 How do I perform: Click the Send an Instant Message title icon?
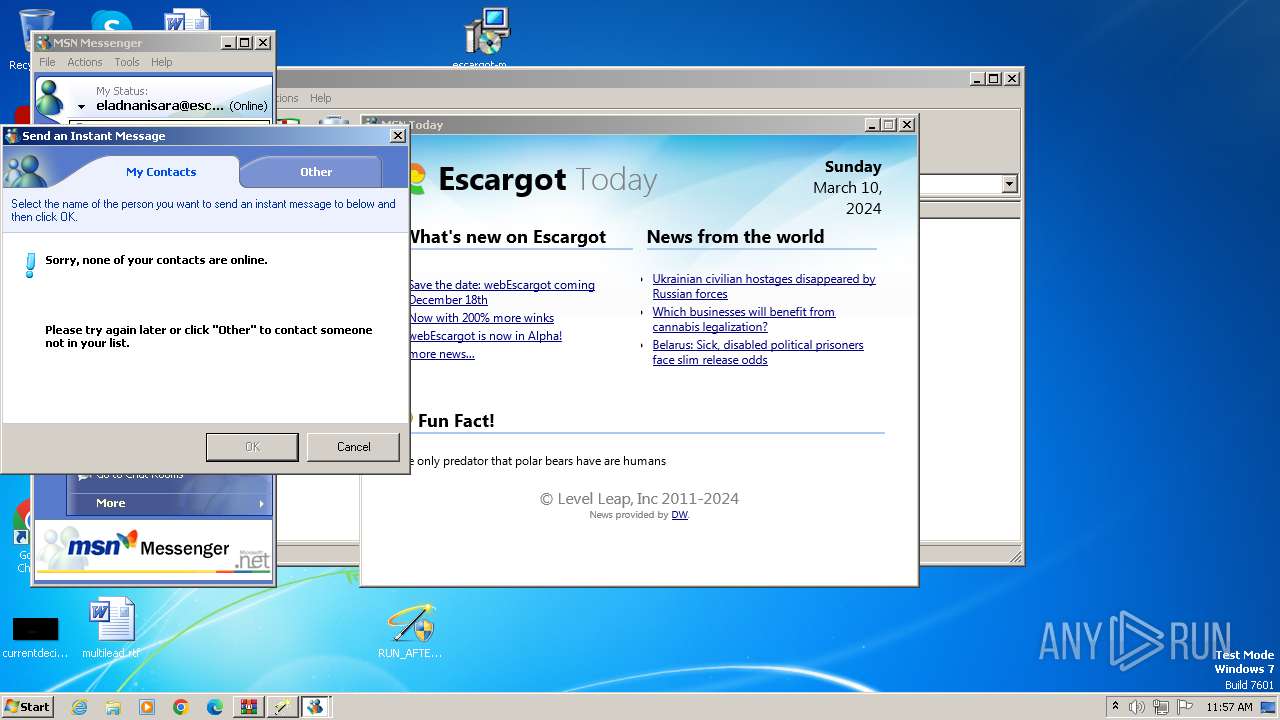click(x=12, y=136)
